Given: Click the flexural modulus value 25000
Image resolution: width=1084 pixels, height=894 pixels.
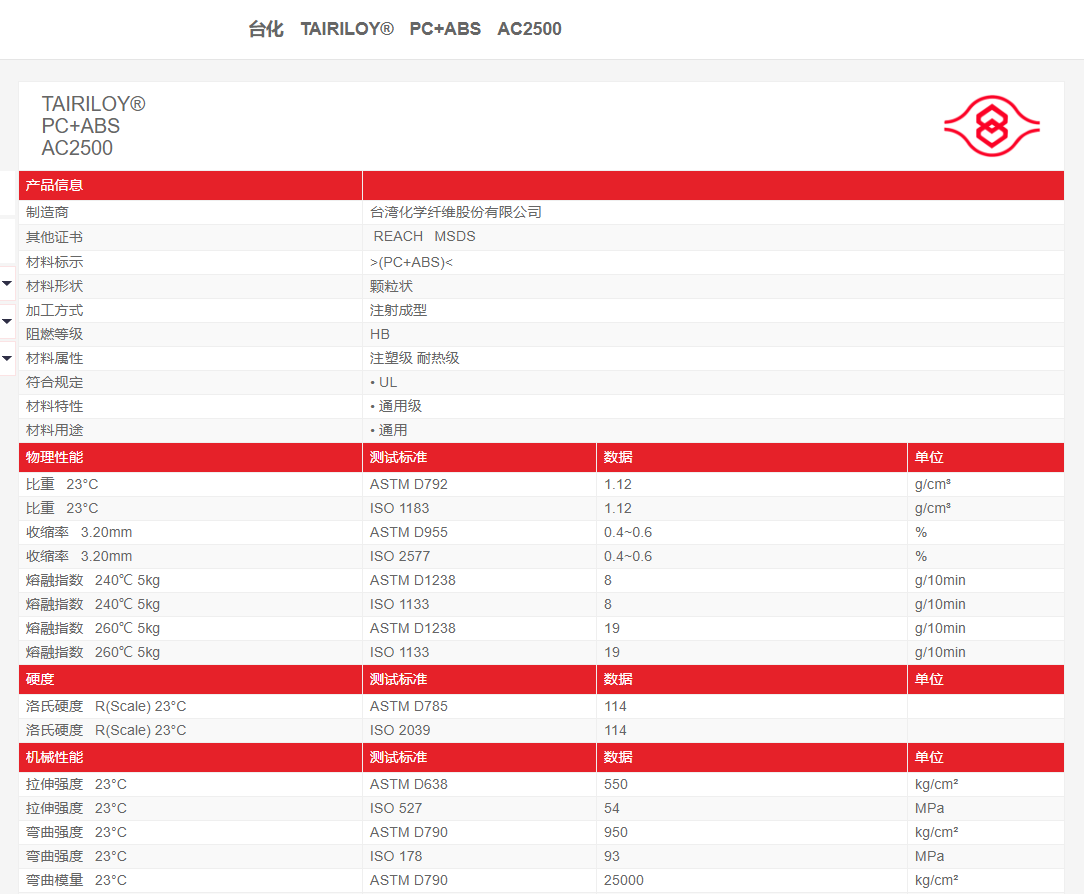Looking at the screenshot, I should pos(624,880).
